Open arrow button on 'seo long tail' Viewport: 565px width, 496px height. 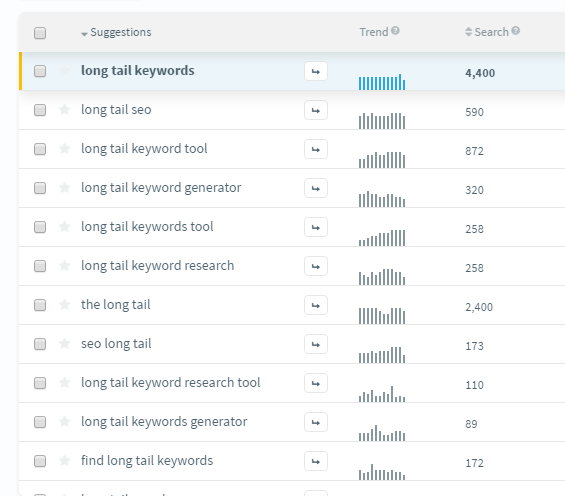point(316,344)
